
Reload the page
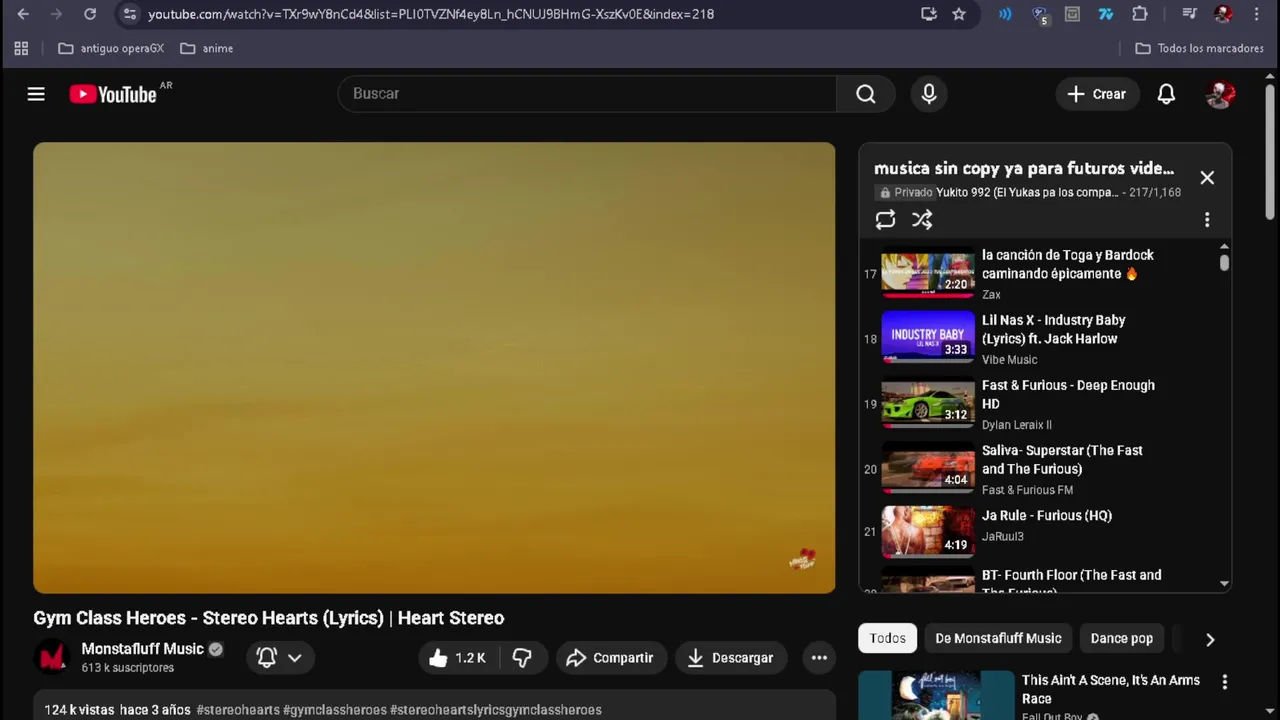point(90,14)
